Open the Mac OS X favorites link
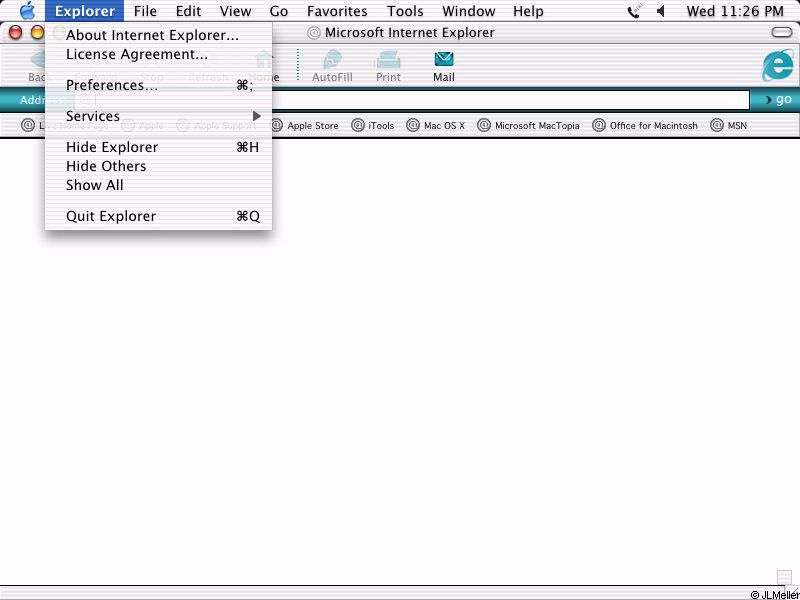 coord(436,126)
